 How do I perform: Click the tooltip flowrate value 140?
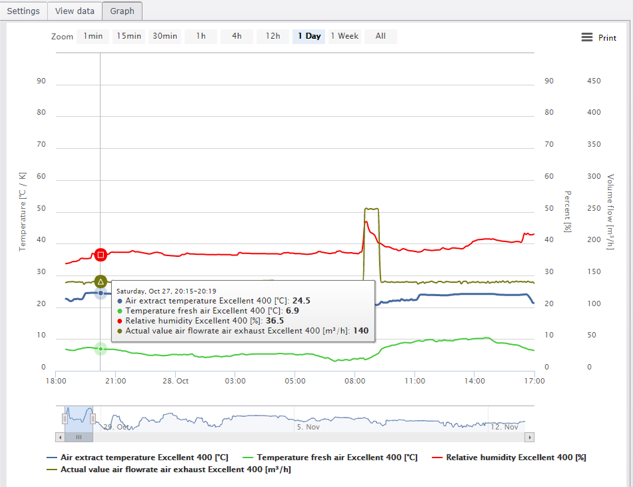361,331
